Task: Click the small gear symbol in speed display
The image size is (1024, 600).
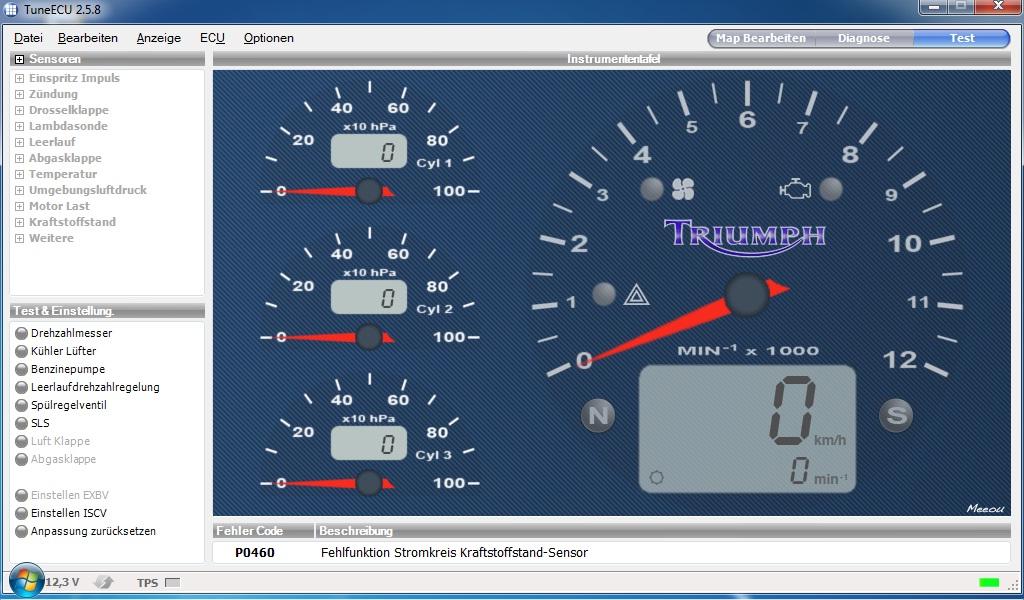Action: point(656,477)
